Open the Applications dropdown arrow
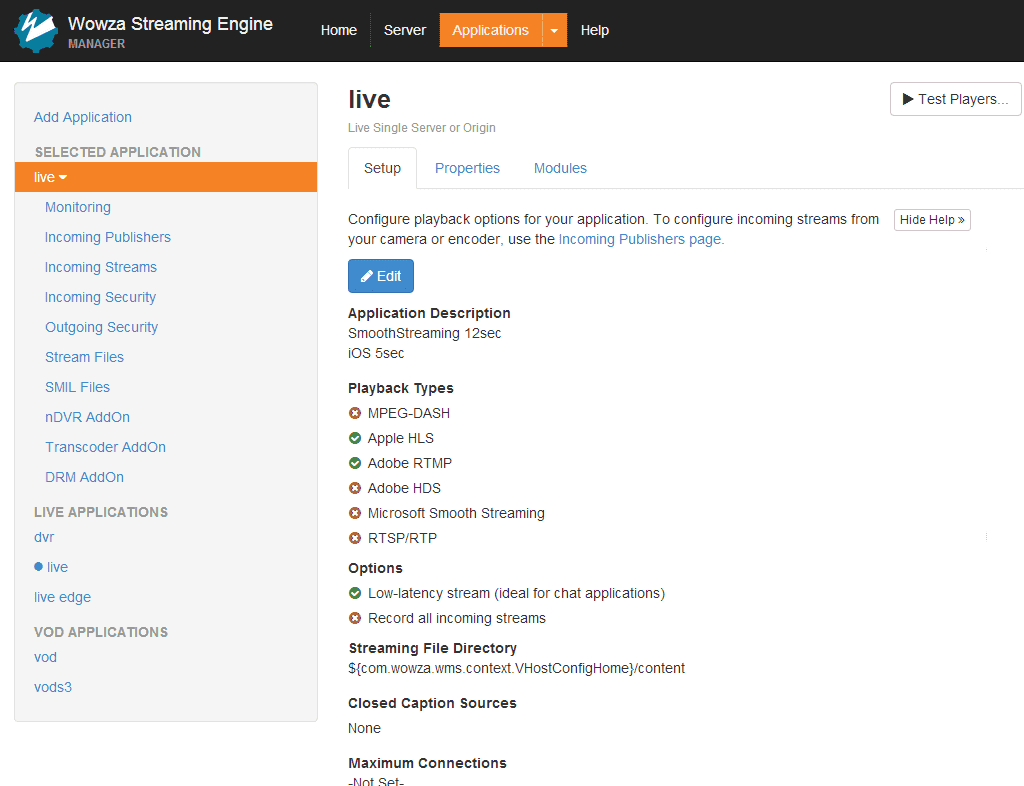Viewport: 1024px width, 786px height. [554, 30]
